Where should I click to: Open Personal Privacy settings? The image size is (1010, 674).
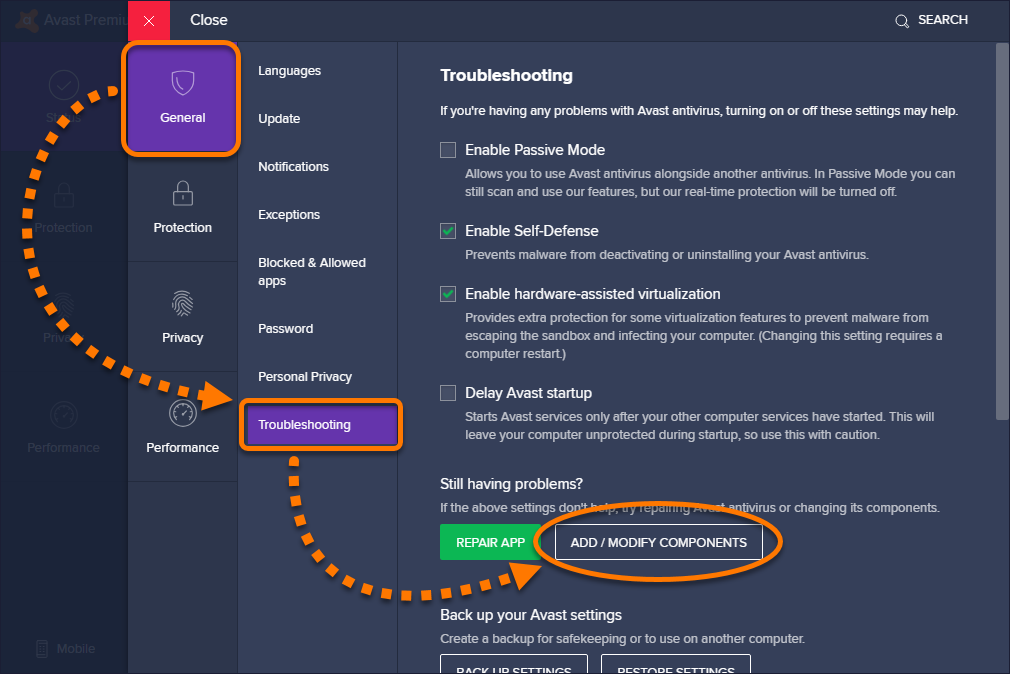(x=305, y=377)
